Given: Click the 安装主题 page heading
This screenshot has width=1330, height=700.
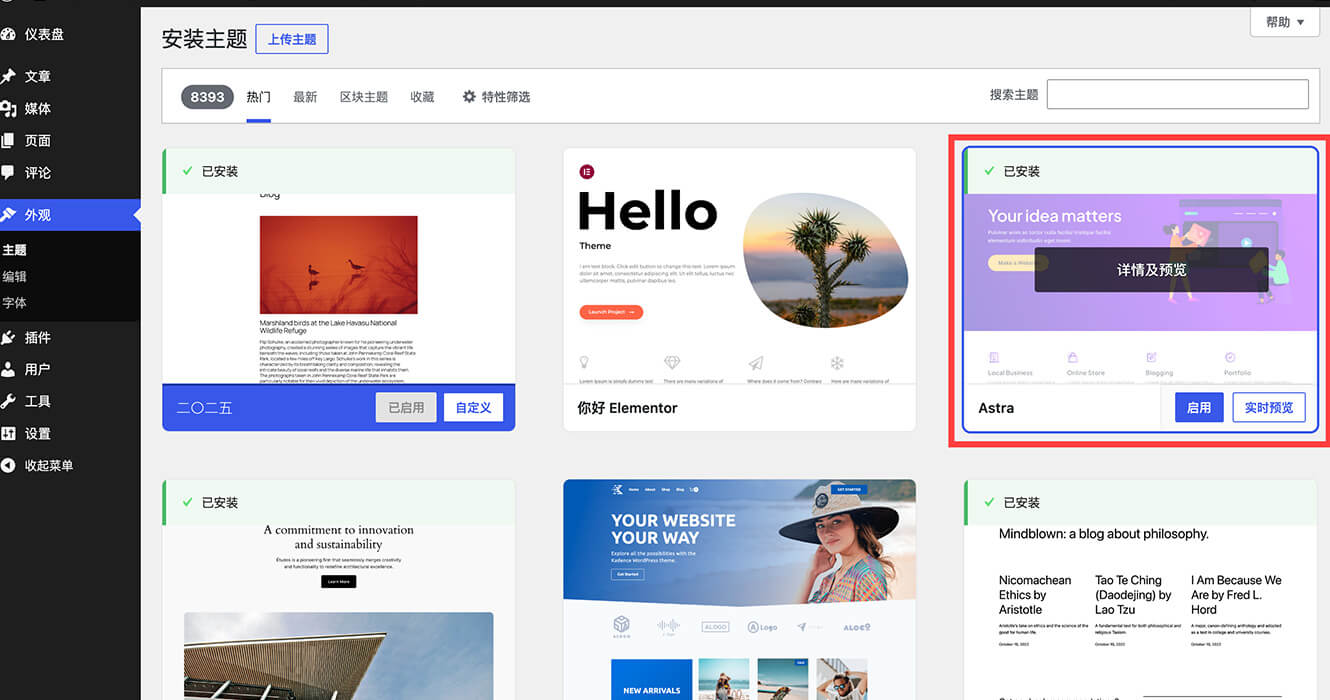Looking at the screenshot, I should (x=204, y=39).
